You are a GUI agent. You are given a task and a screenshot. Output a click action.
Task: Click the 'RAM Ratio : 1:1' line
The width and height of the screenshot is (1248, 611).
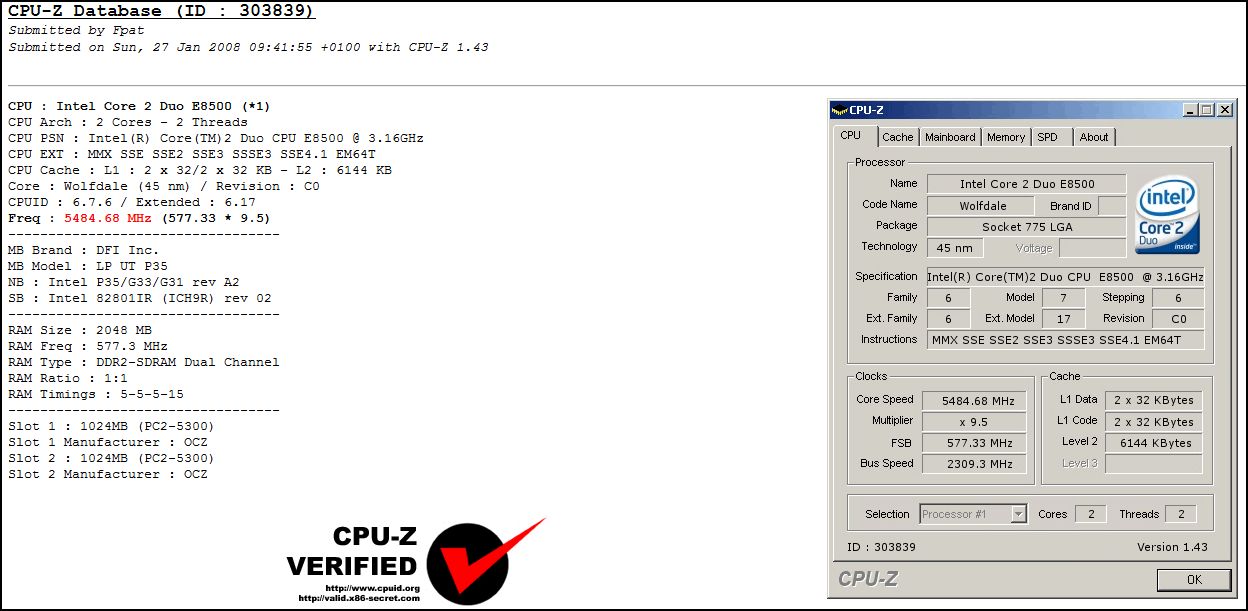[x=68, y=378]
